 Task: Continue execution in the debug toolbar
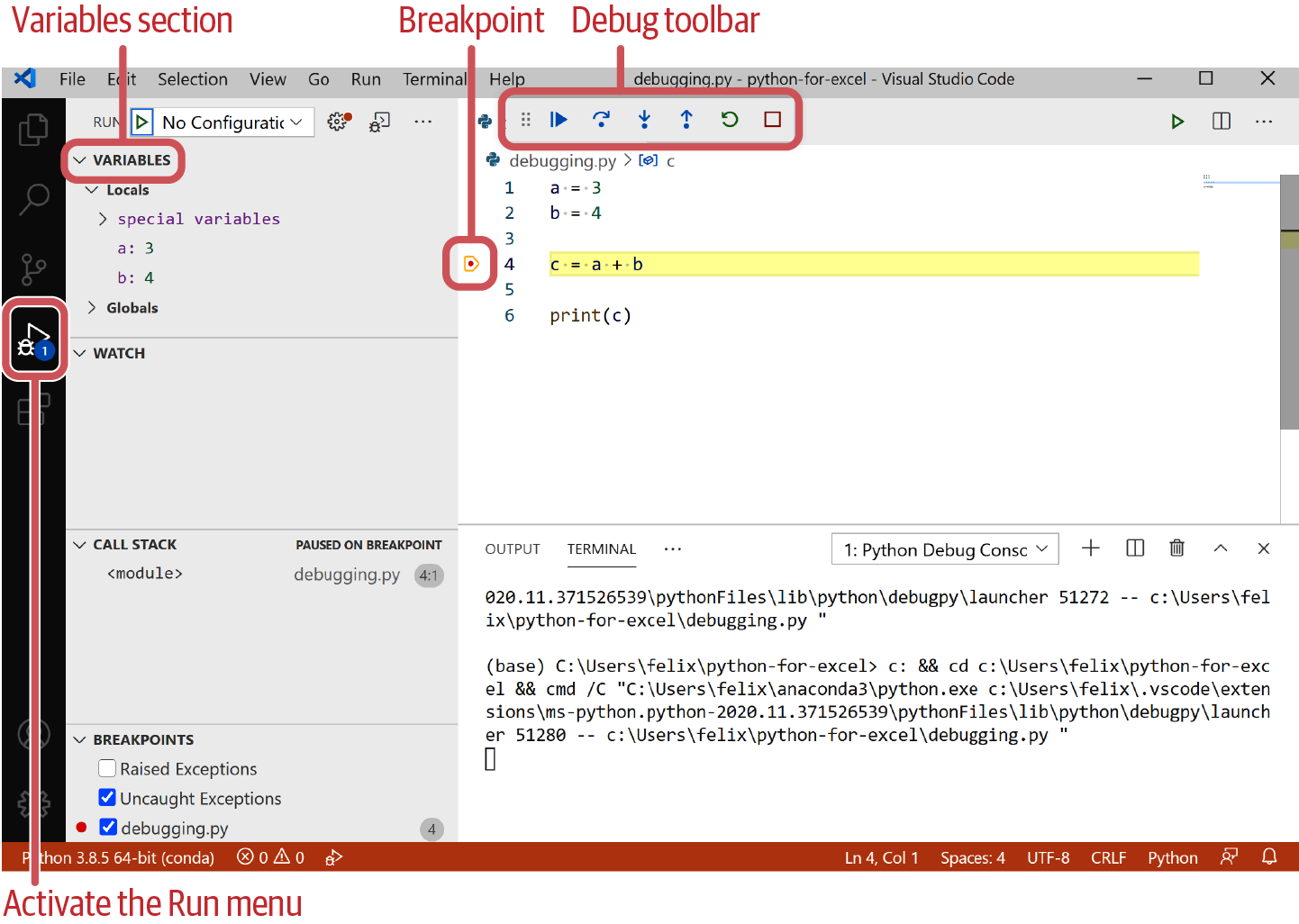tap(559, 119)
